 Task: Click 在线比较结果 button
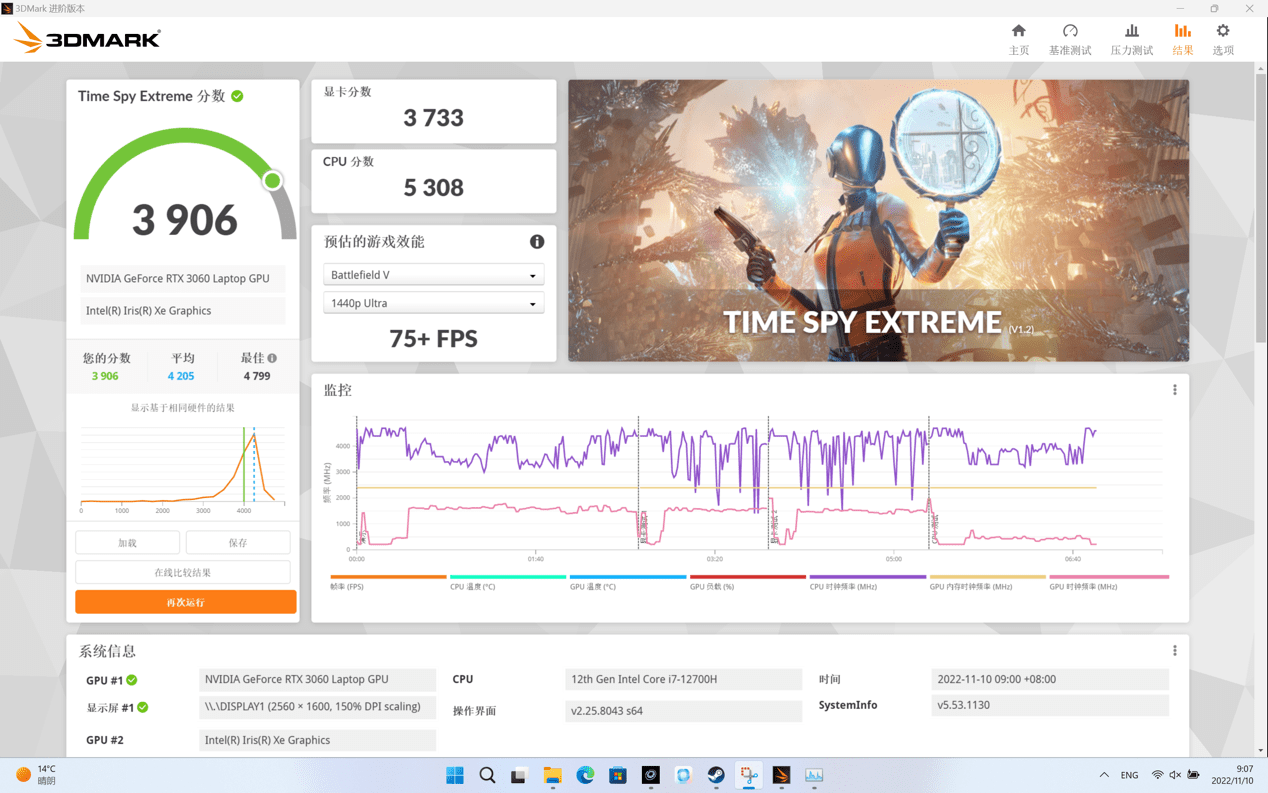coord(183,573)
